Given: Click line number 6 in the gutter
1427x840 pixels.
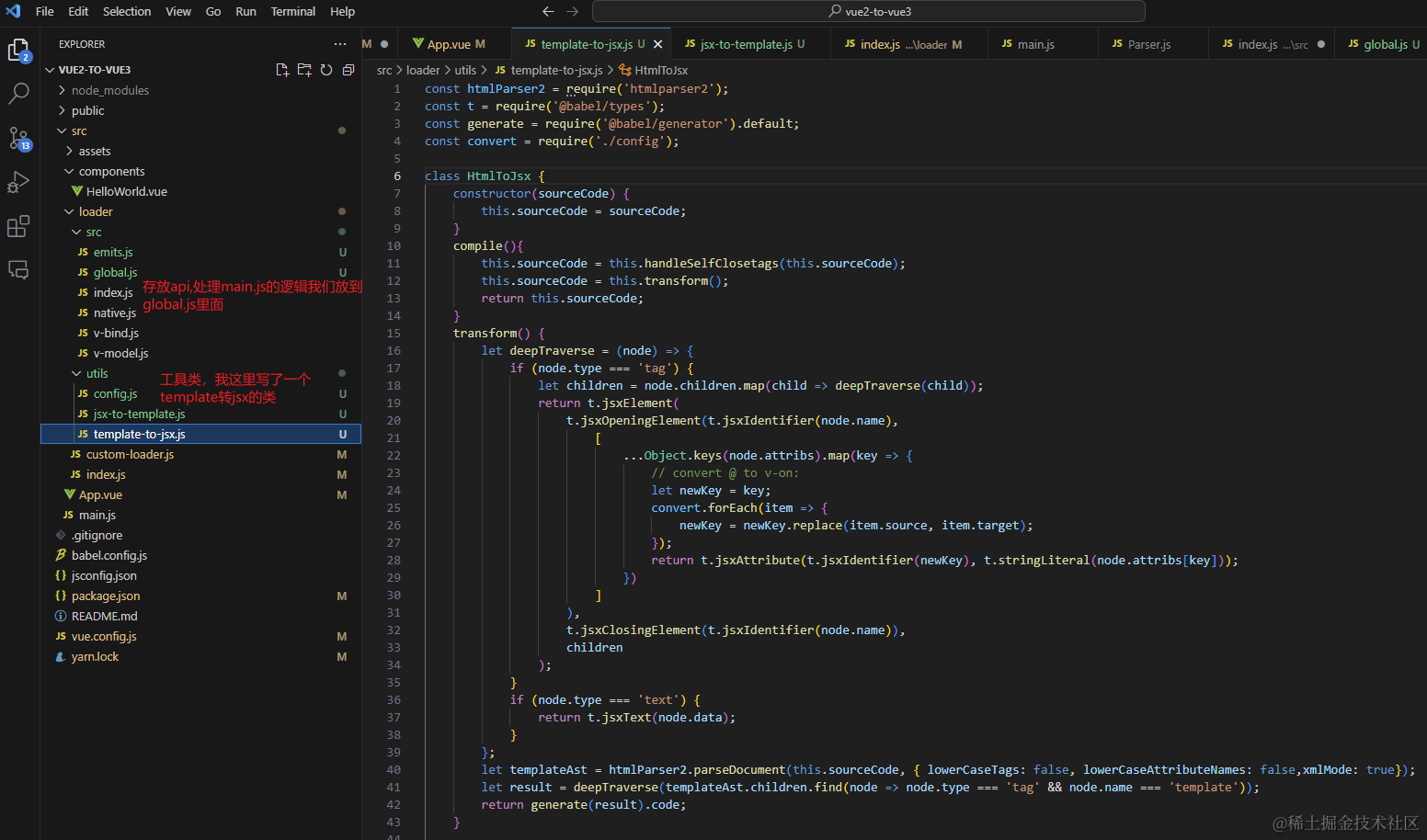Looking at the screenshot, I should point(397,176).
